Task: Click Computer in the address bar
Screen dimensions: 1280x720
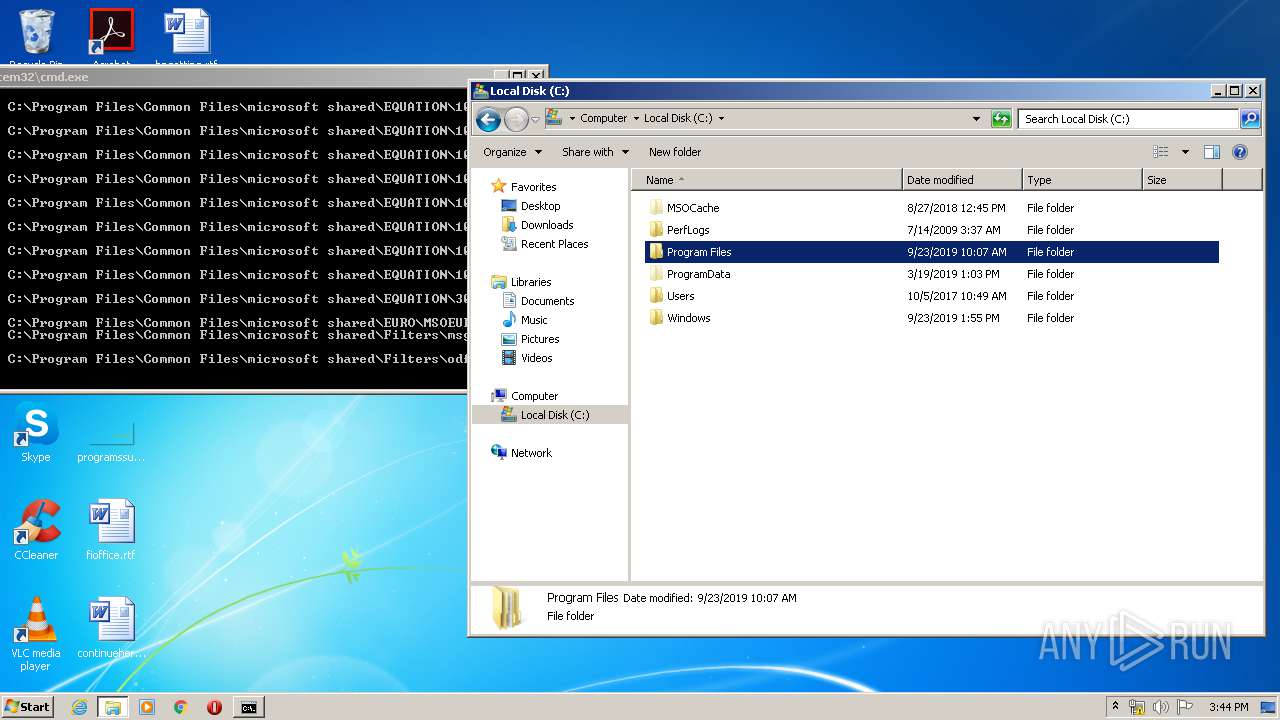Action: coord(604,118)
